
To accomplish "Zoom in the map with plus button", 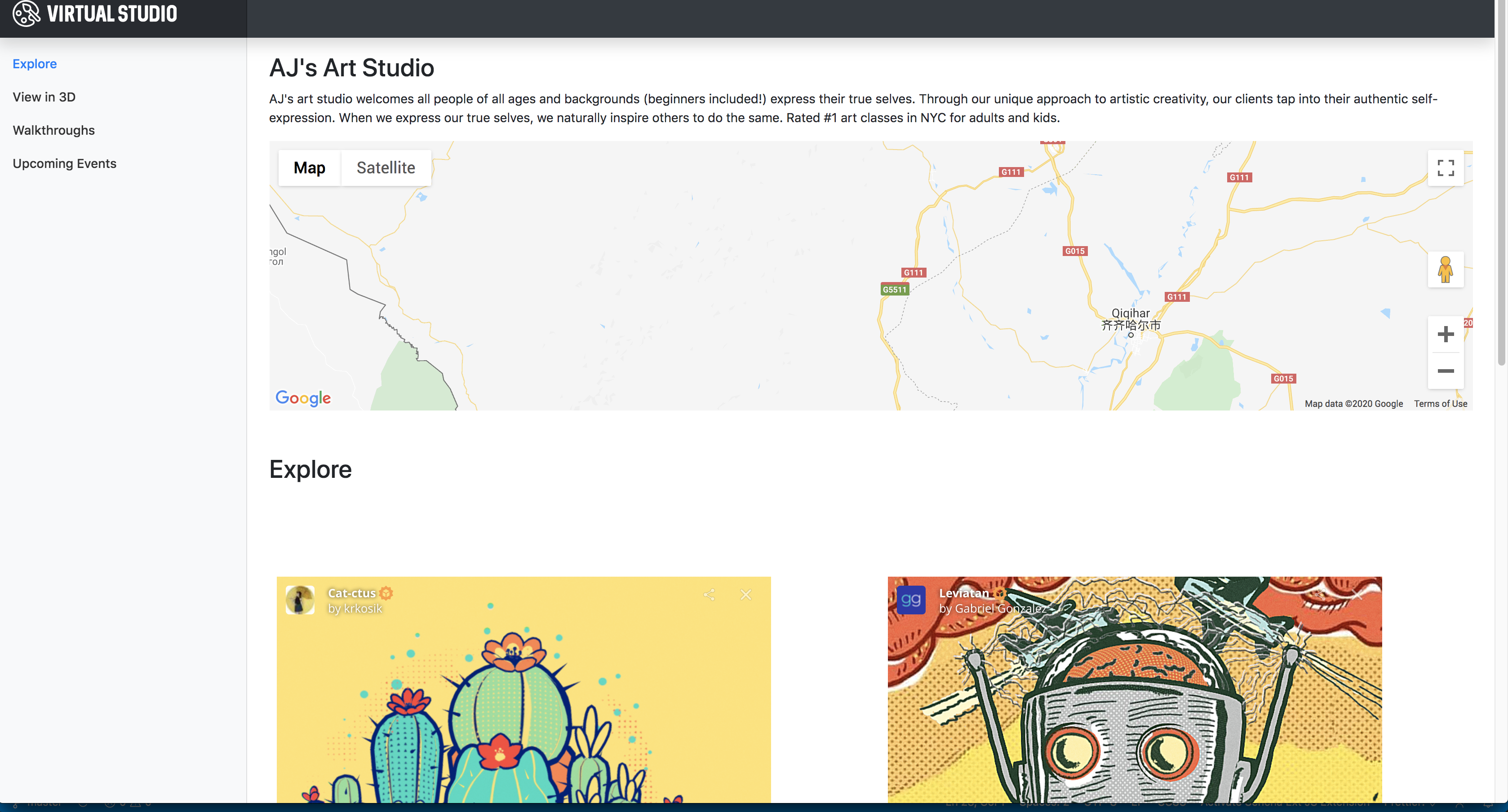I will point(1446,334).
